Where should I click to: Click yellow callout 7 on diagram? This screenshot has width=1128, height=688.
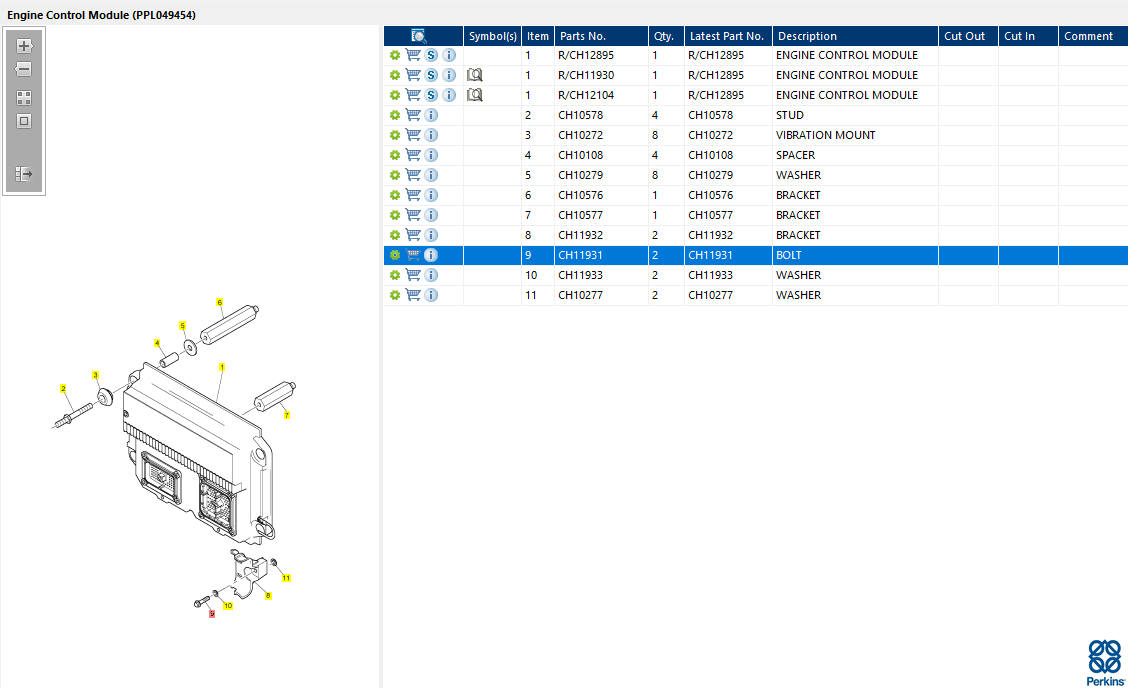(x=286, y=415)
